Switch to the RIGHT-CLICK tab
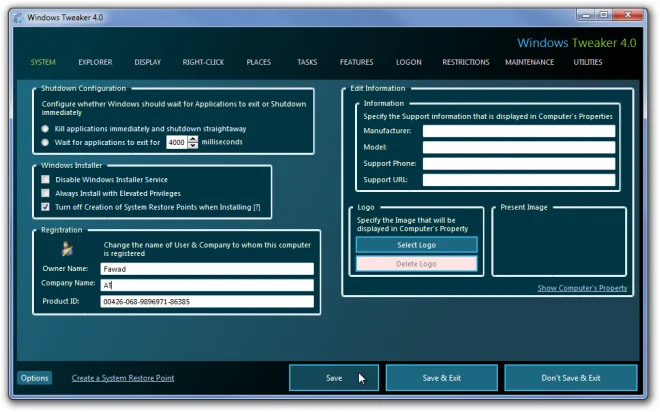The width and height of the screenshot is (660, 412). coord(203,62)
